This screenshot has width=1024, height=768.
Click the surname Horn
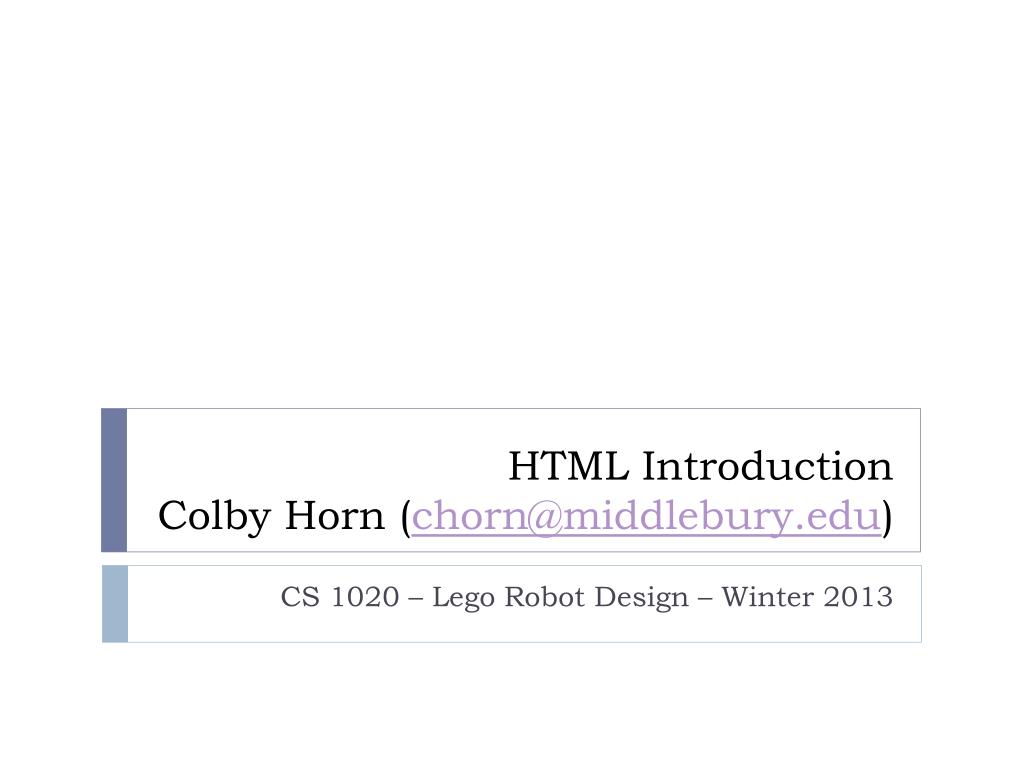[x=335, y=516]
